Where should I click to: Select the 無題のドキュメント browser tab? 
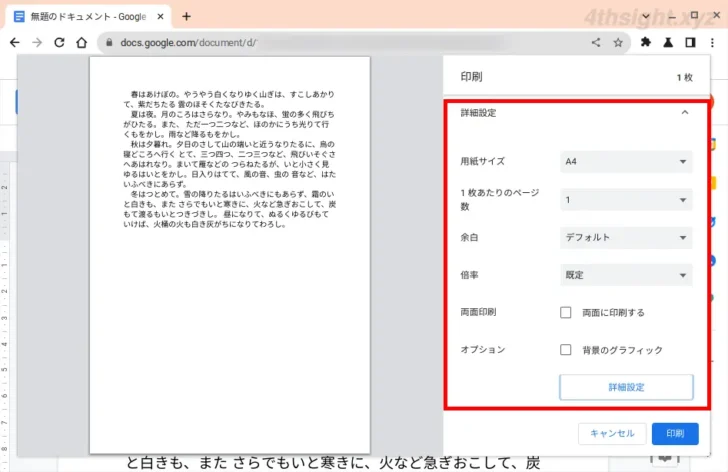88,17
